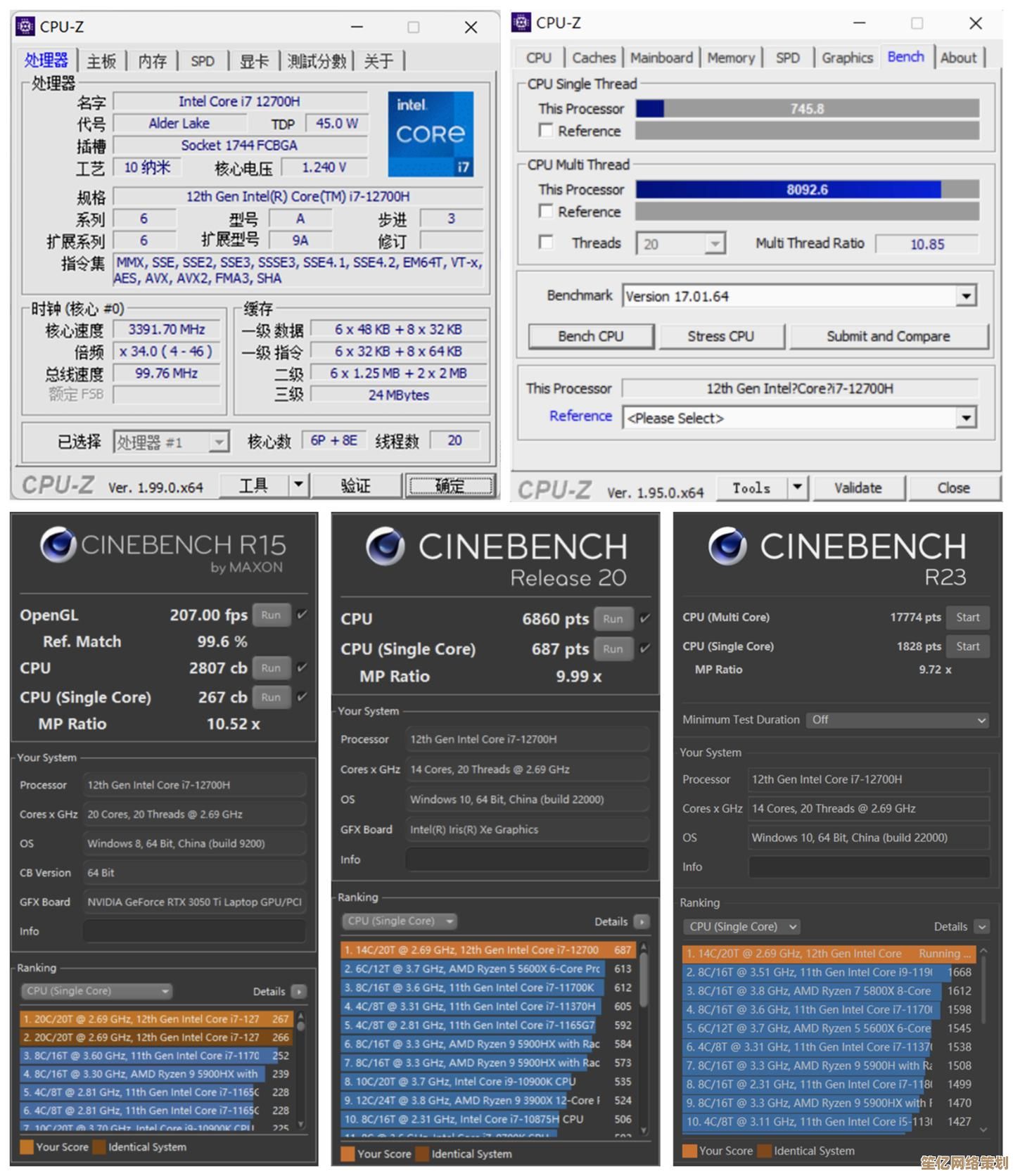Click the CPU-Z app icon in the Bench window title bar
Screen dimensions: 1013x1176
521,23
